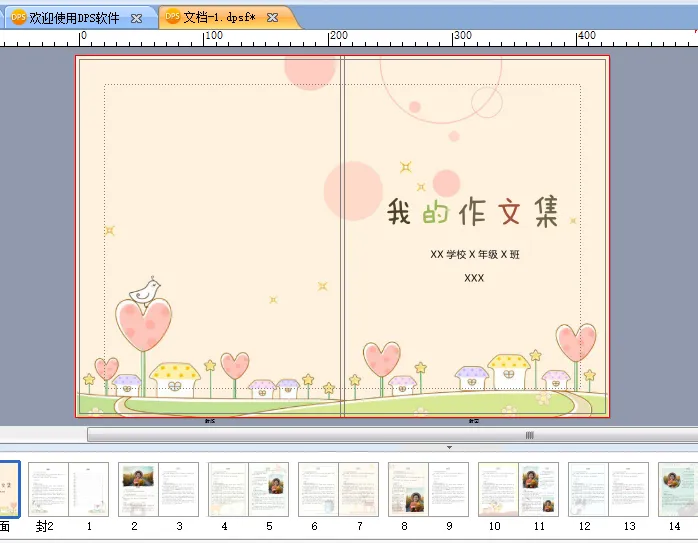Image resolution: width=698 pixels, height=543 pixels.
Task: Open page 2 thumbnail with photo
Action: (x=138, y=489)
